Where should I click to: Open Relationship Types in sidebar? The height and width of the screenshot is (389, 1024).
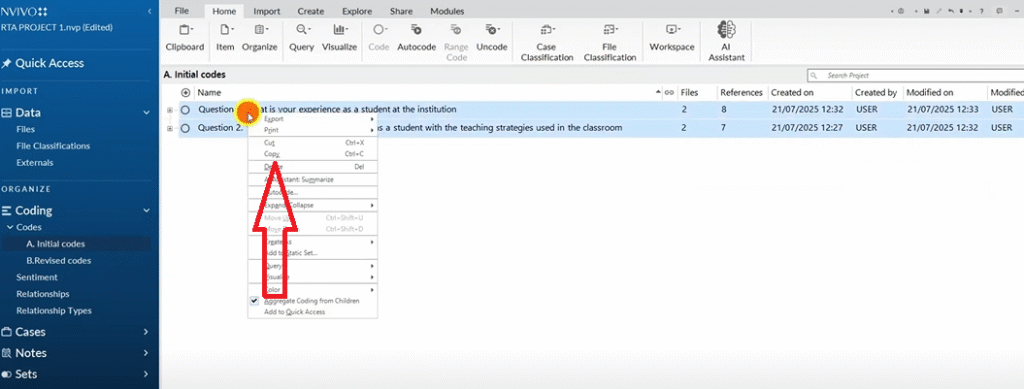[x=54, y=311]
